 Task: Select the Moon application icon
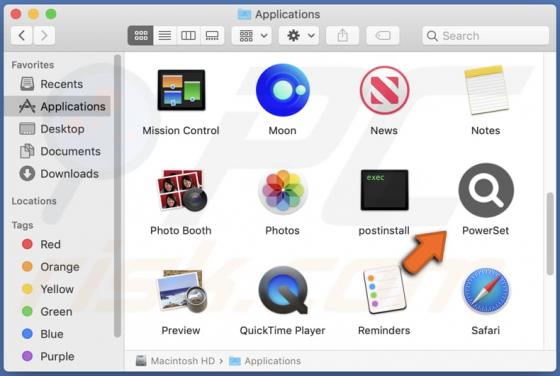(282, 90)
